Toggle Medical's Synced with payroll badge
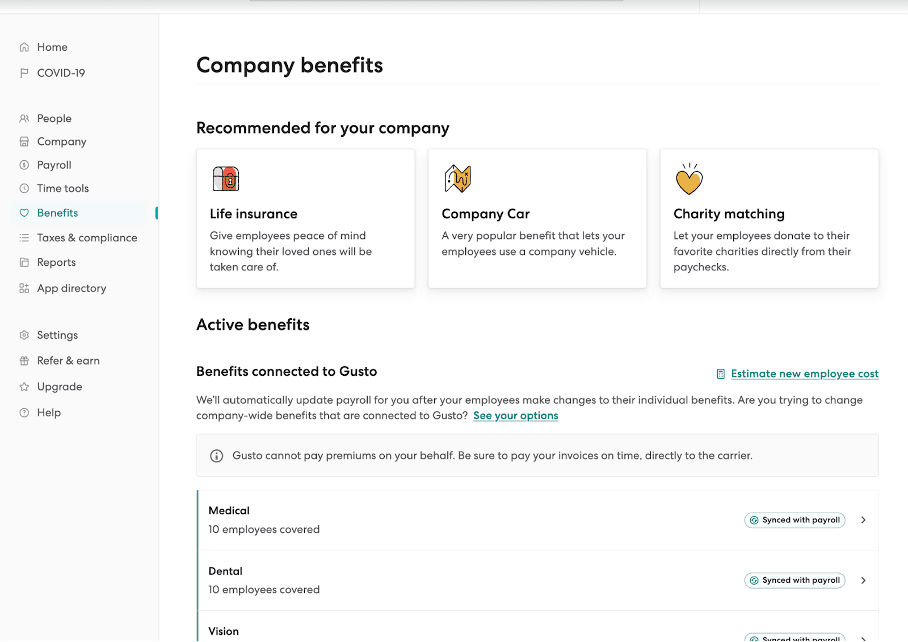 click(x=794, y=519)
